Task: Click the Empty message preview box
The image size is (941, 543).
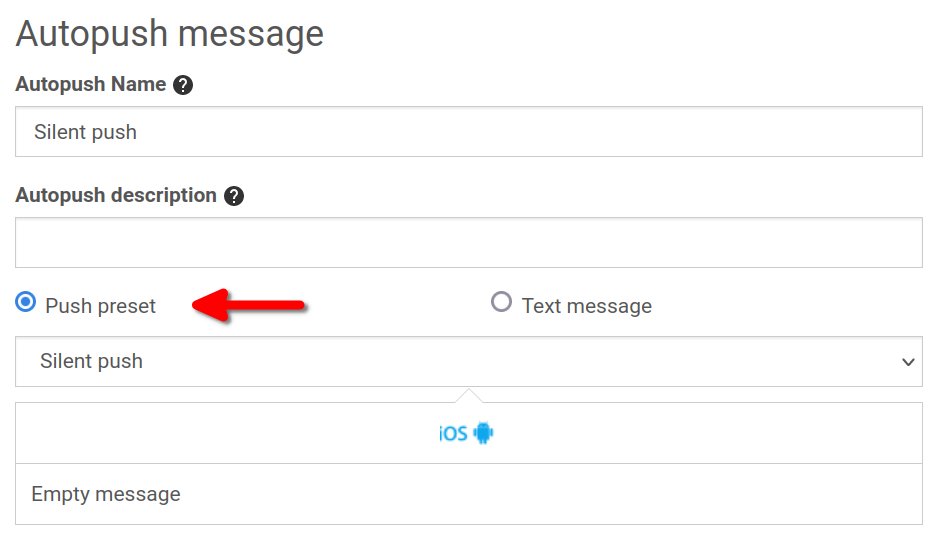Action: point(469,494)
